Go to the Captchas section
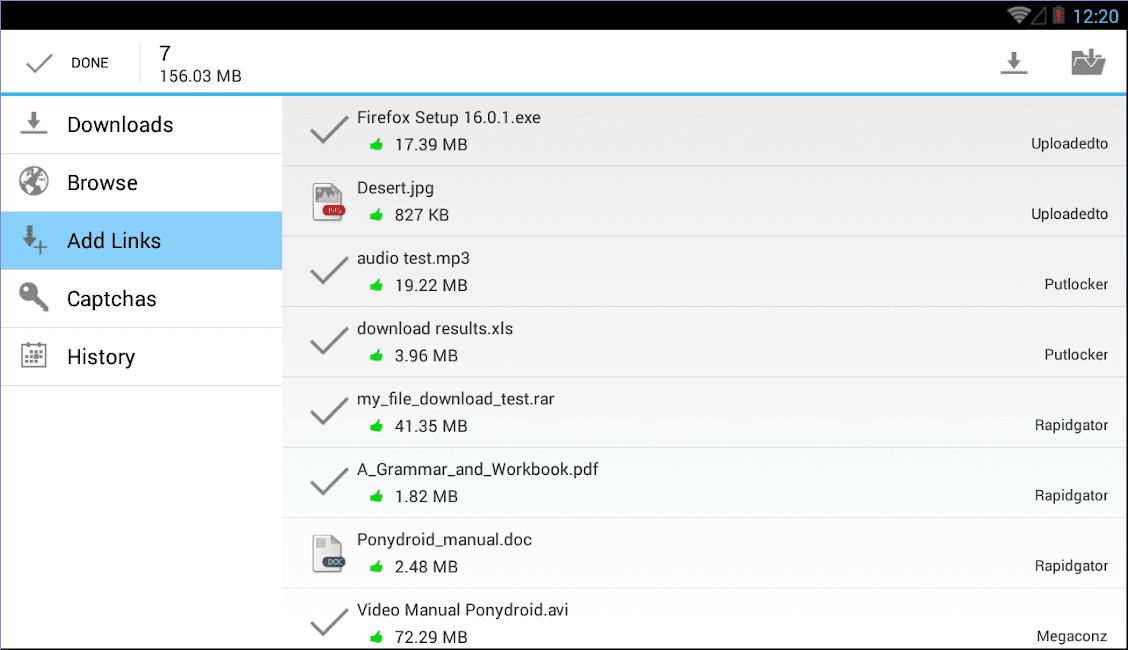 tap(142, 298)
